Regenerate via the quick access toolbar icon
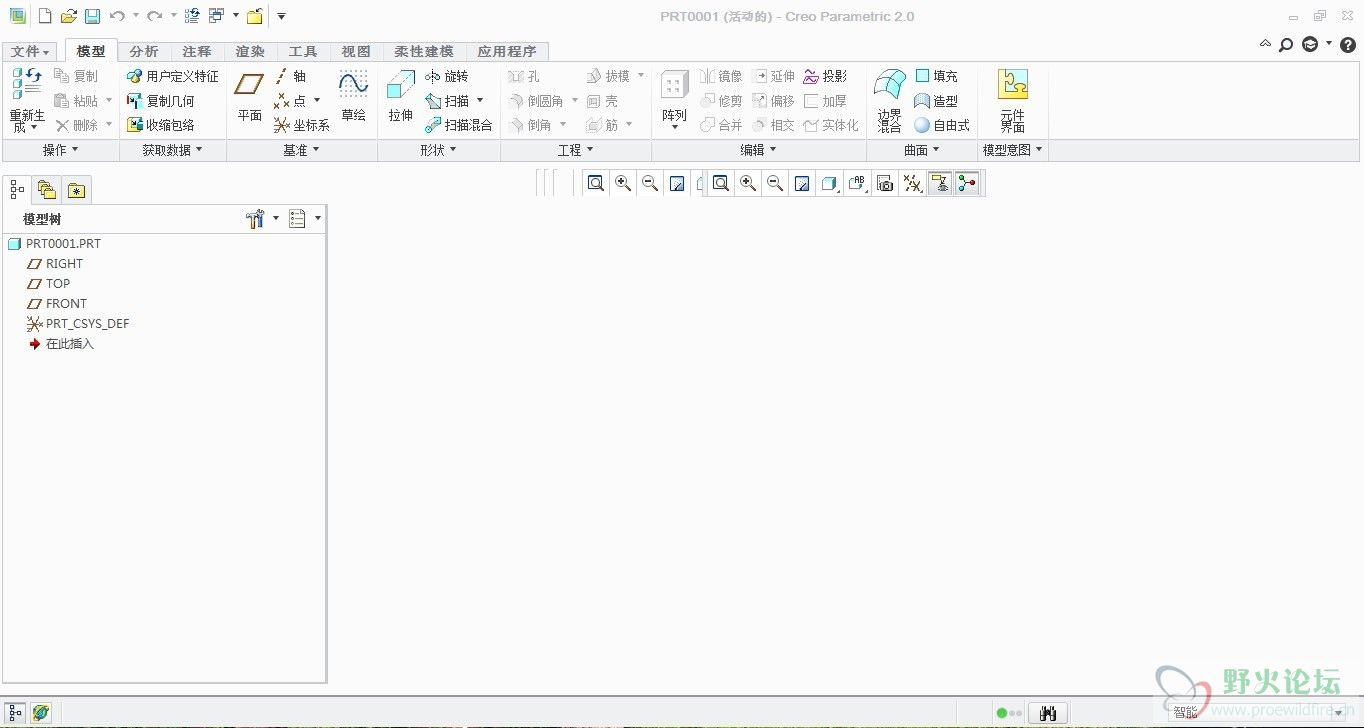The height and width of the screenshot is (728, 1364). click(x=192, y=16)
